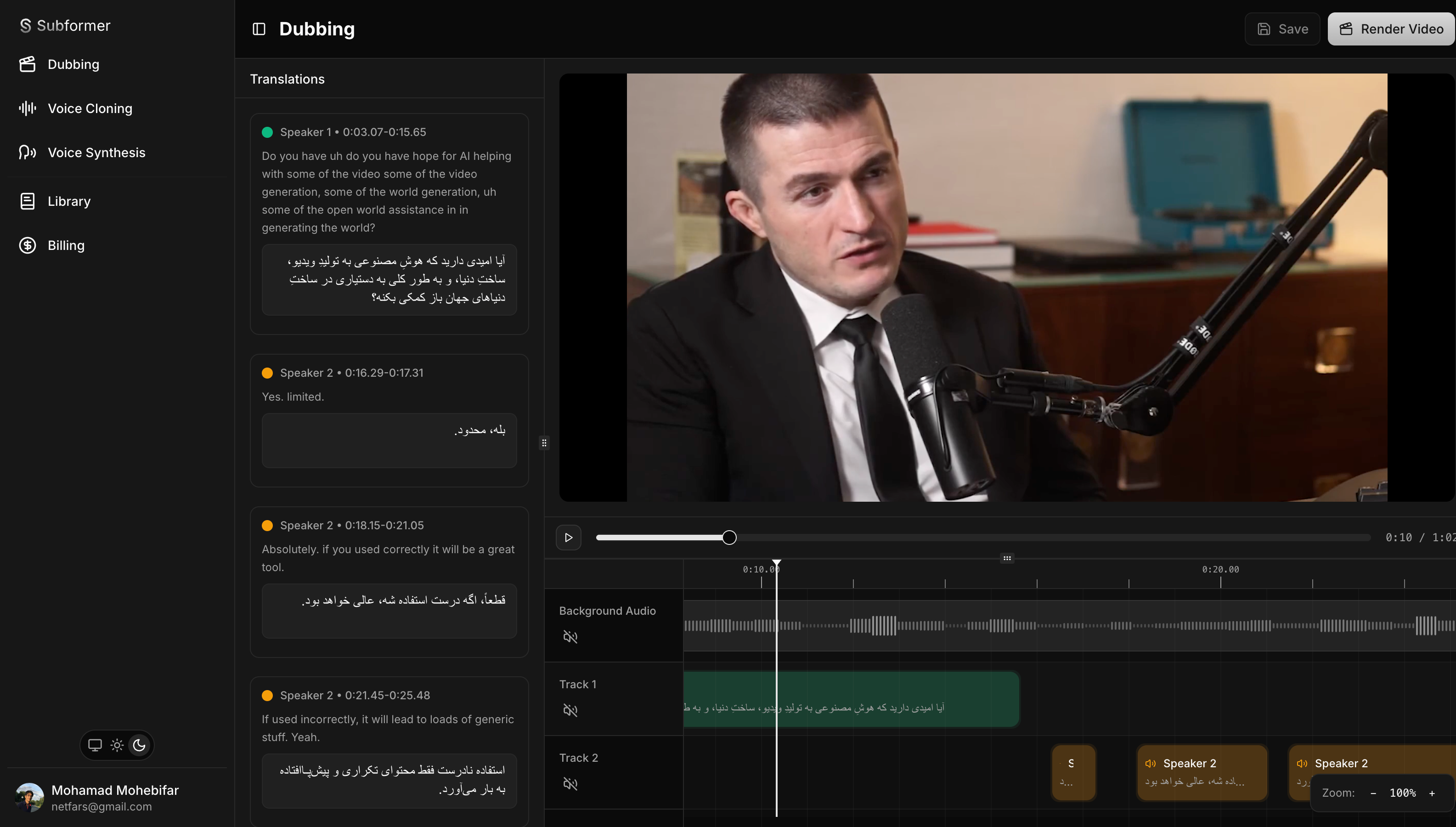
Task: Open Voice Synthesis page
Action: 96,153
